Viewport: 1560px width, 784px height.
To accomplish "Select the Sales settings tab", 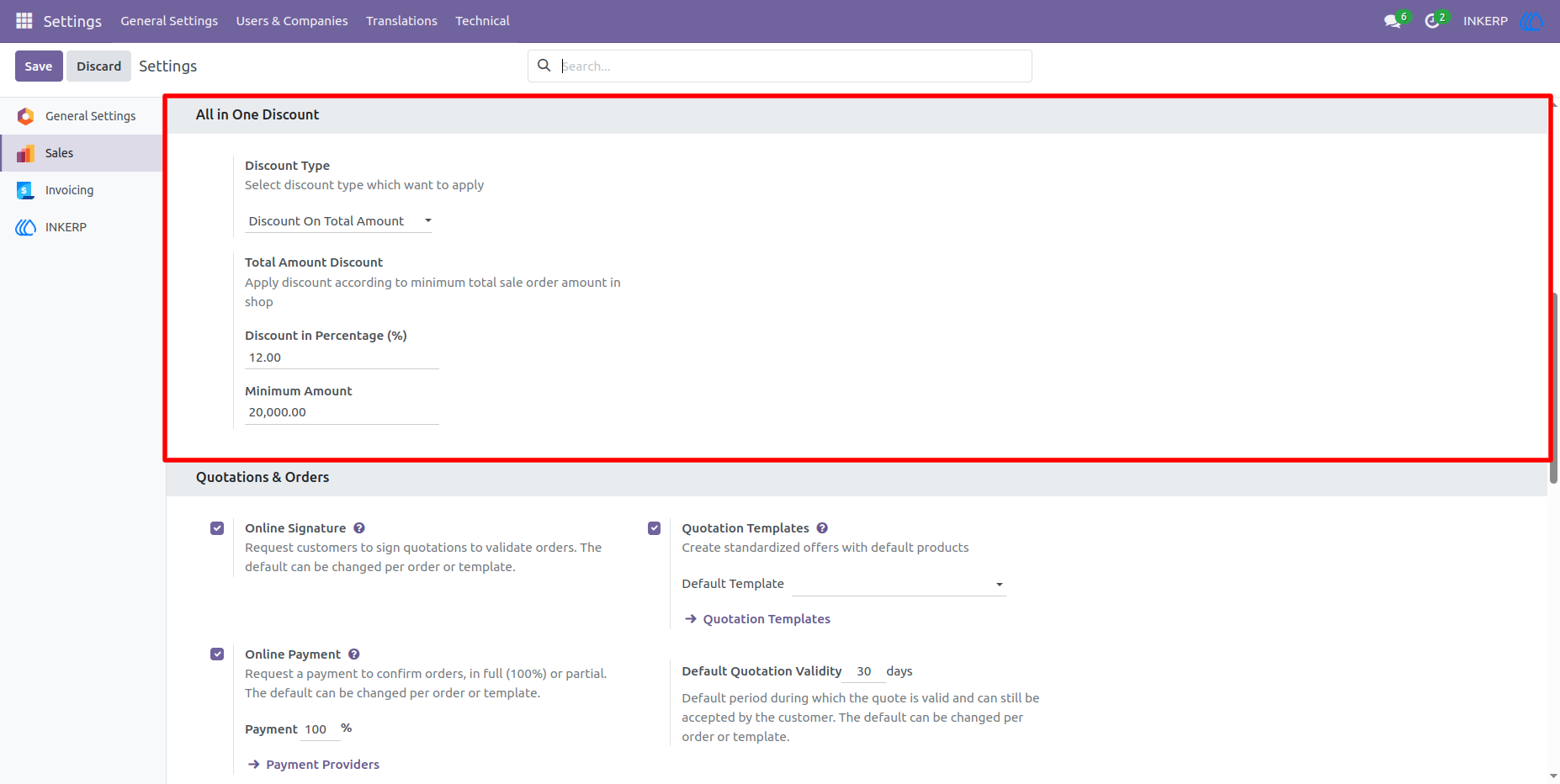I will pyautogui.click(x=82, y=153).
